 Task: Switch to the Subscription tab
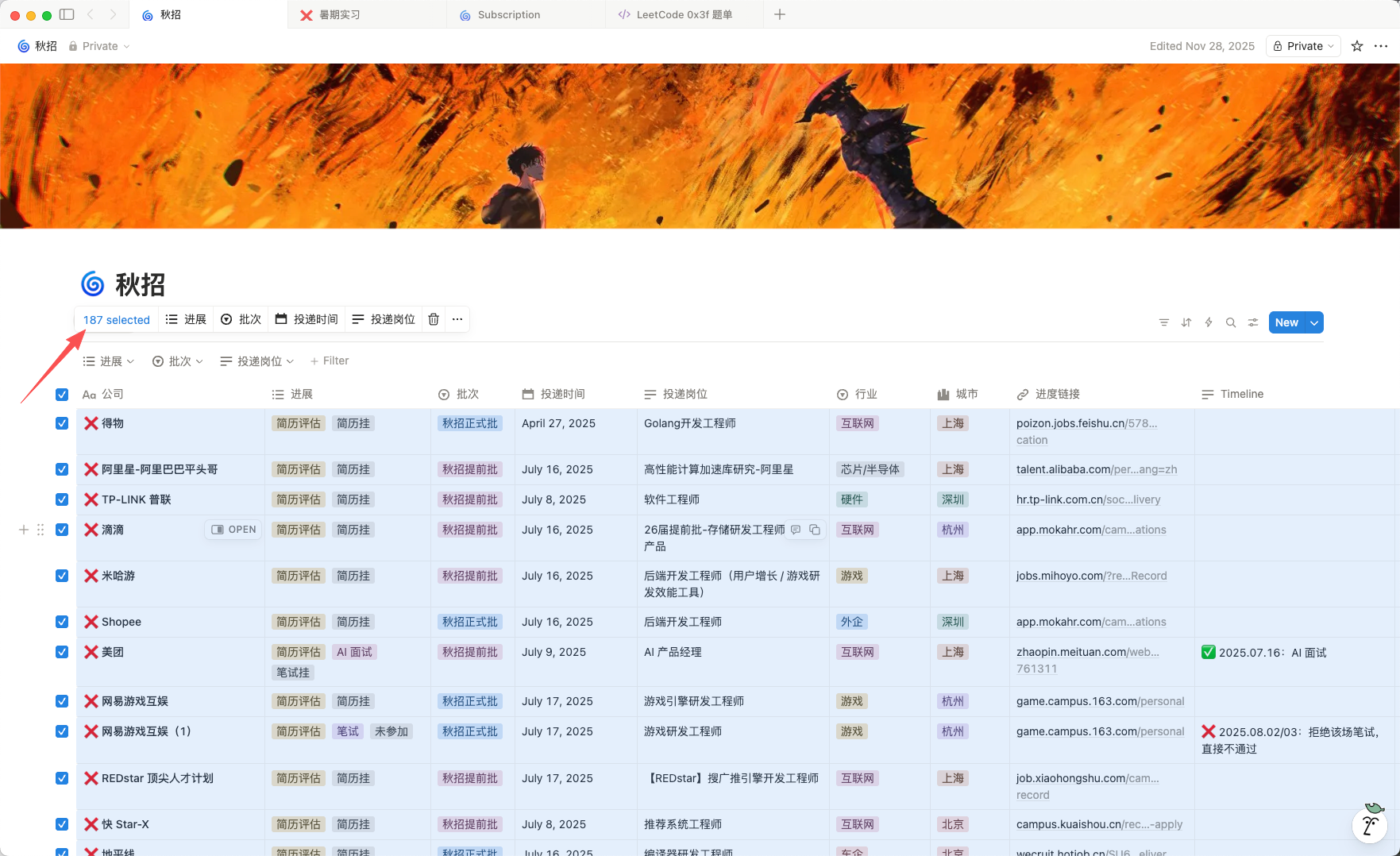coord(526,14)
